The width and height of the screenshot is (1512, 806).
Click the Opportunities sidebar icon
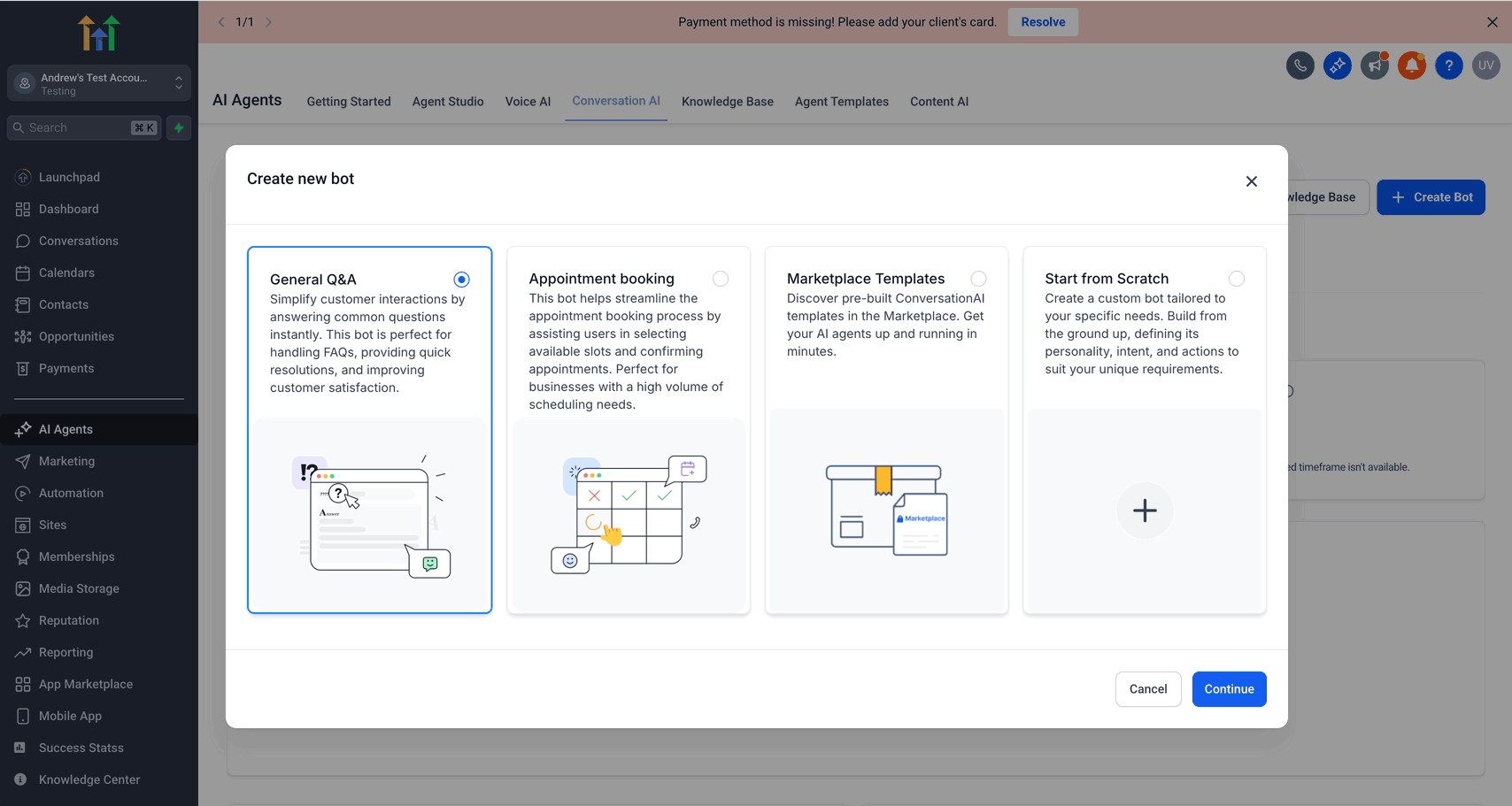pyautogui.click(x=23, y=336)
